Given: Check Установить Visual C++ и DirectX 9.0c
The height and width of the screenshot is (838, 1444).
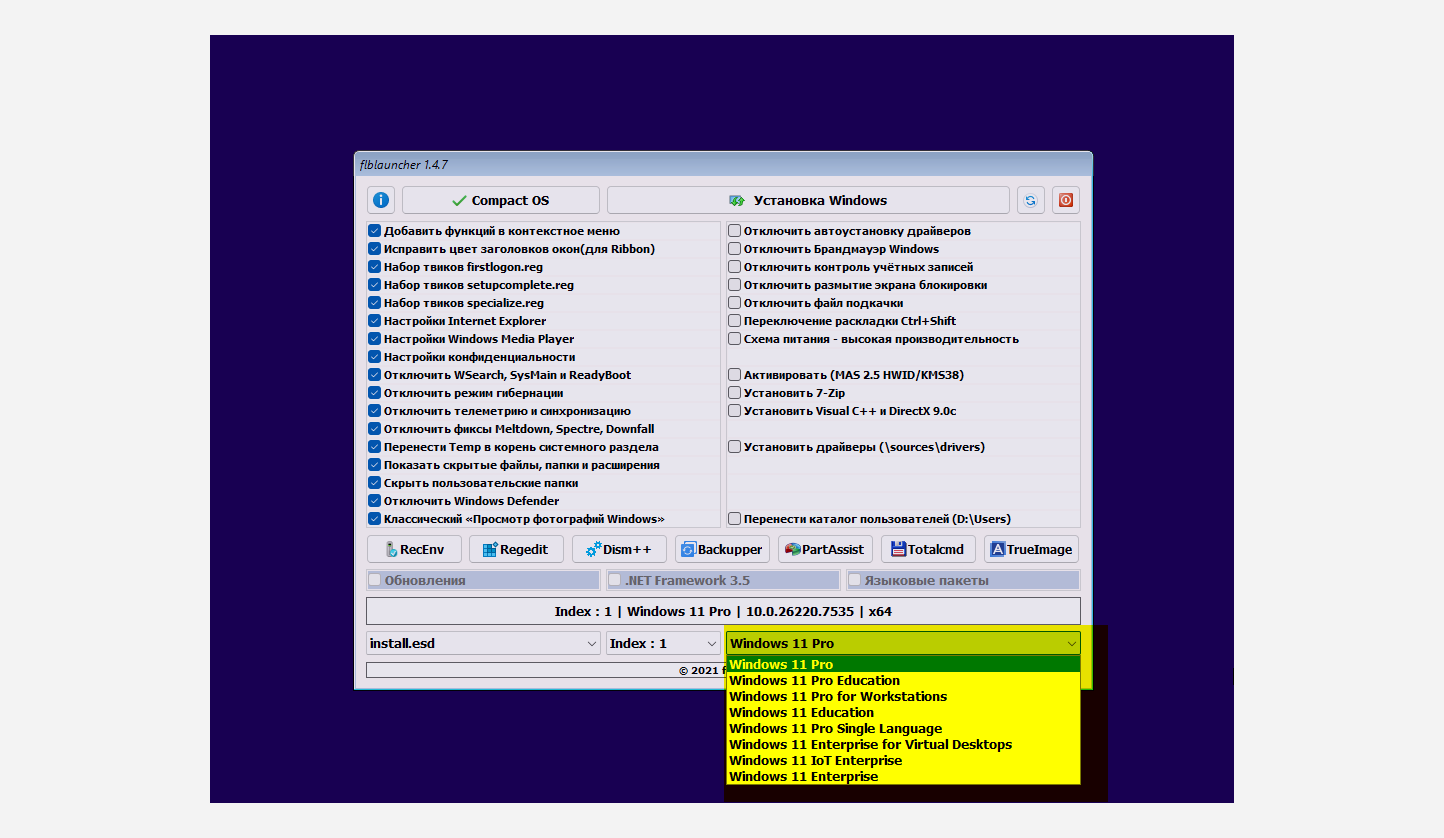Looking at the screenshot, I should coord(735,411).
